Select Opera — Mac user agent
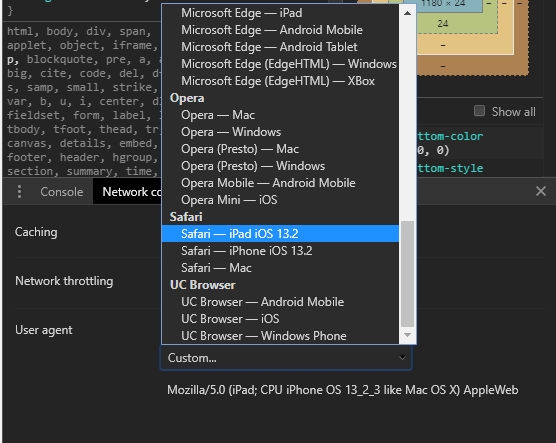The image size is (556, 443). tap(280, 115)
